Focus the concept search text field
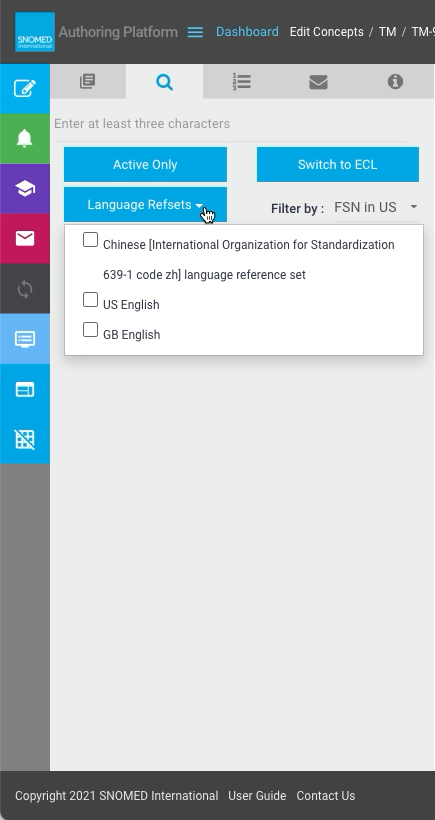The width and height of the screenshot is (435, 820). pos(230,124)
